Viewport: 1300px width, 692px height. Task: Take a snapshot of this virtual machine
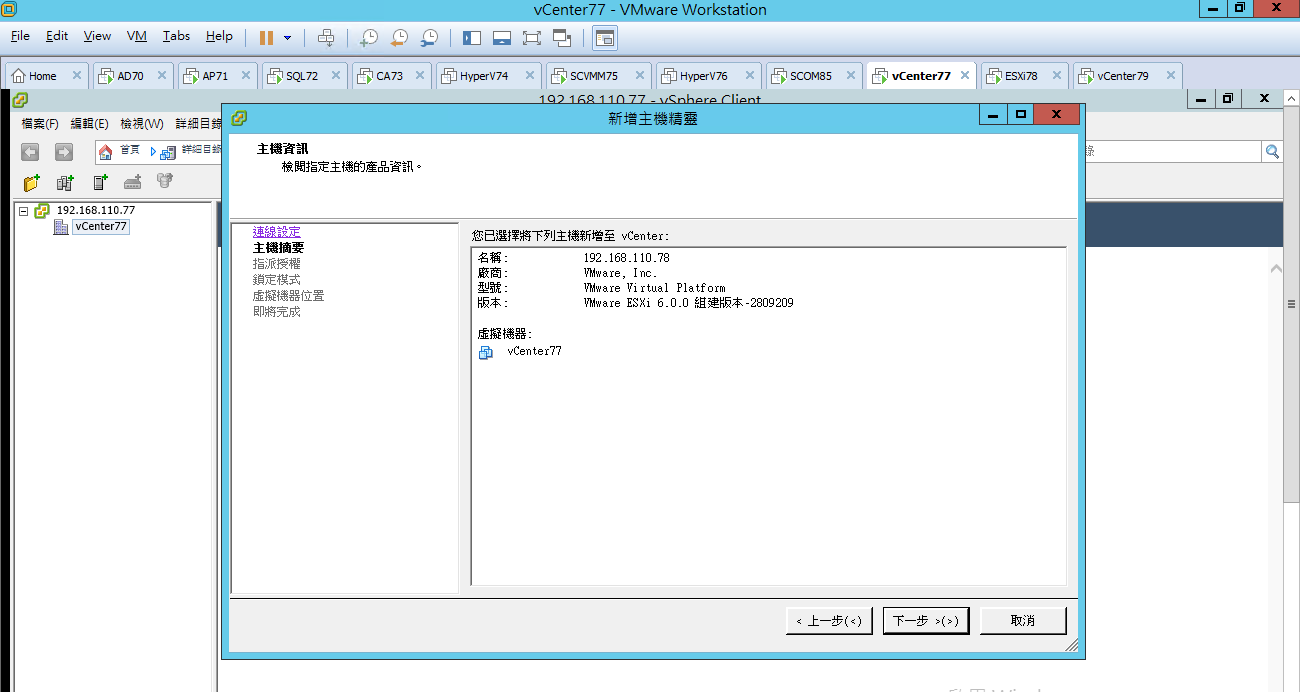[369, 38]
